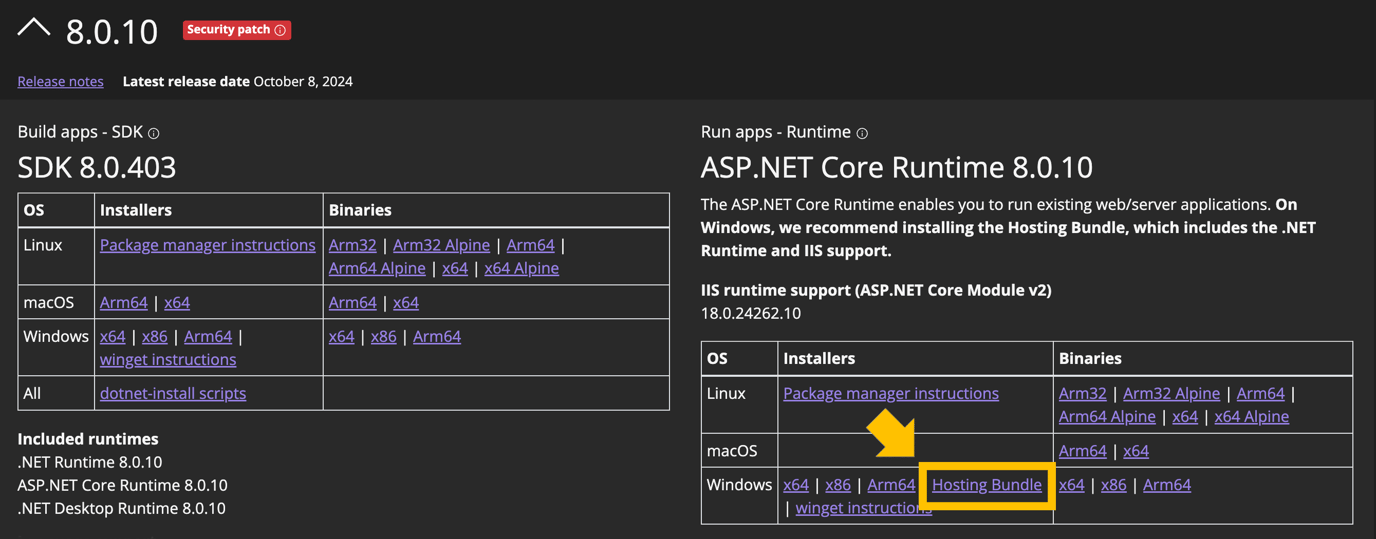Collapse the 8.0.10 release section chevron
Screen dimensions: 1376x539
[33, 29]
